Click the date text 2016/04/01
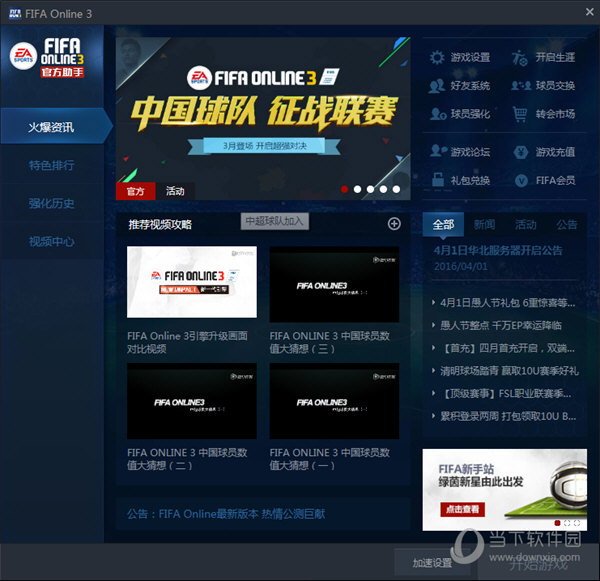Screen dimensions: 600x581 [461, 266]
